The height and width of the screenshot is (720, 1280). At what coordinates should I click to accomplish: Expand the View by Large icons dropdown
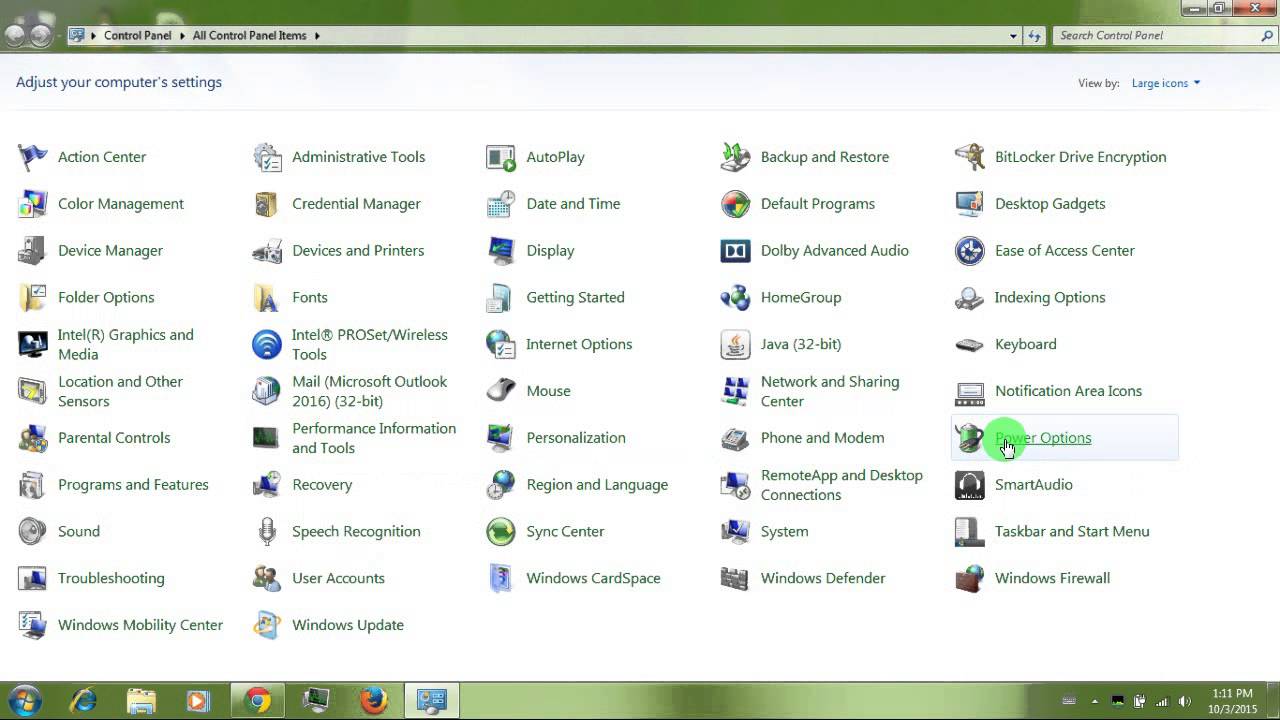tap(1166, 83)
